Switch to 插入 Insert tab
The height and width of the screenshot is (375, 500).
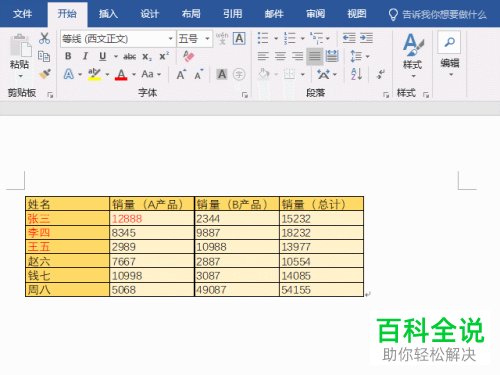(x=108, y=14)
